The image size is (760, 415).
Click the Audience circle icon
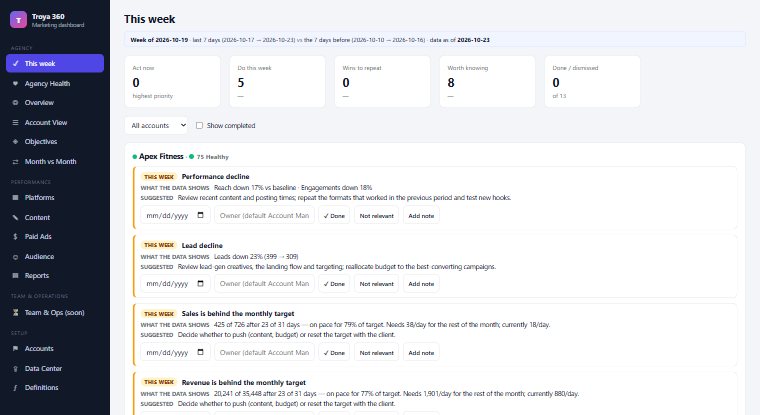point(16,256)
